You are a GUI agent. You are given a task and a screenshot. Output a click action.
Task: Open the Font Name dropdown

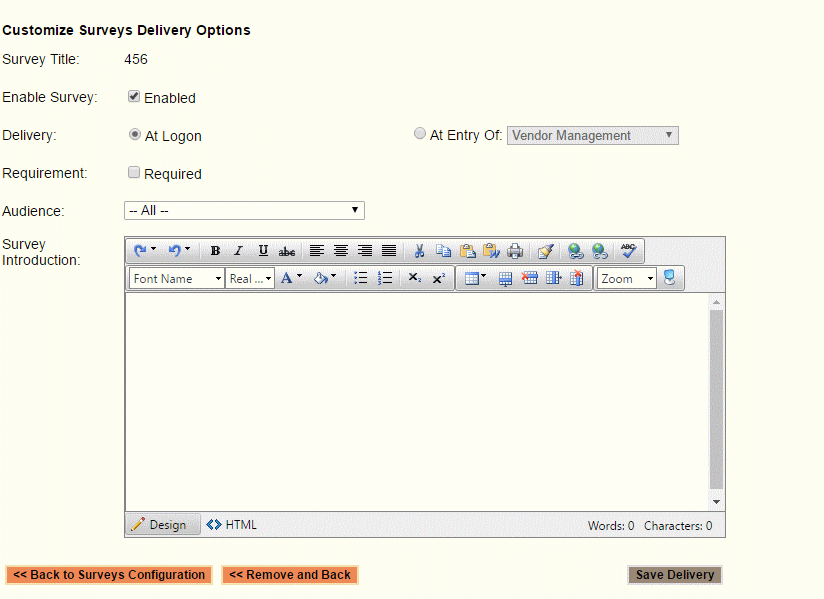(x=177, y=279)
